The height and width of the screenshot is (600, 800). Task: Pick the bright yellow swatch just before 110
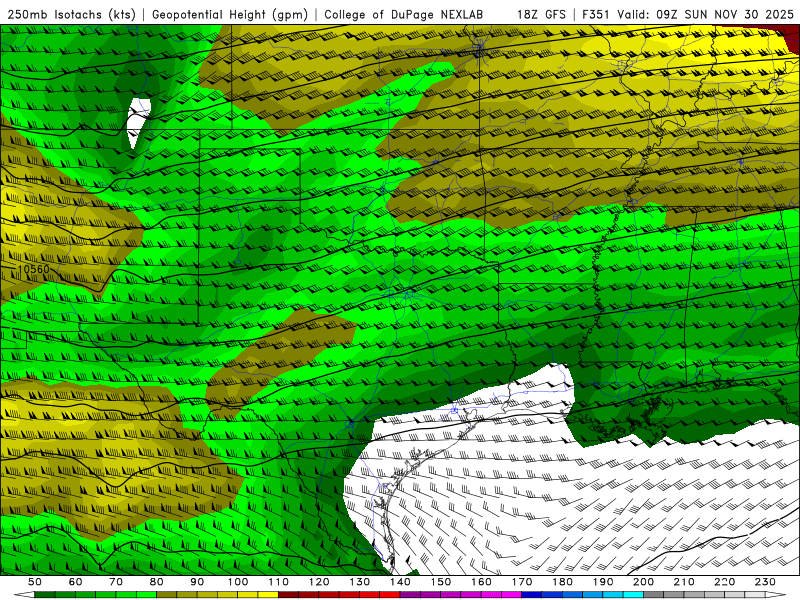pos(268,594)
